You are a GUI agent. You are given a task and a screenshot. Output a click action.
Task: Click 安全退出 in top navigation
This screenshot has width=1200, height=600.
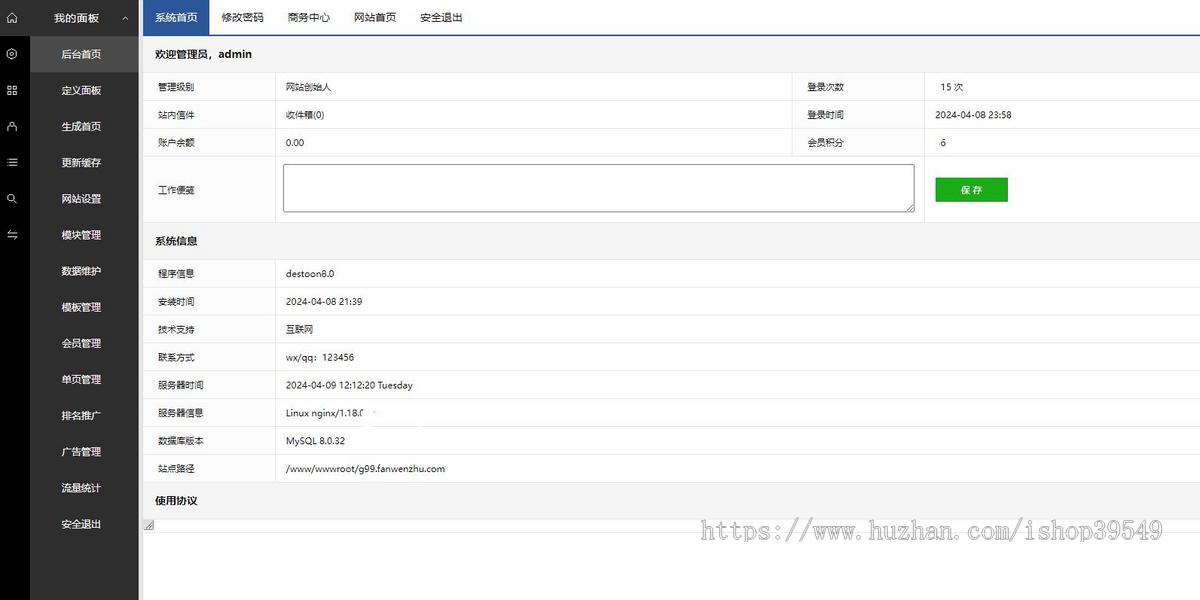[441, 17]
